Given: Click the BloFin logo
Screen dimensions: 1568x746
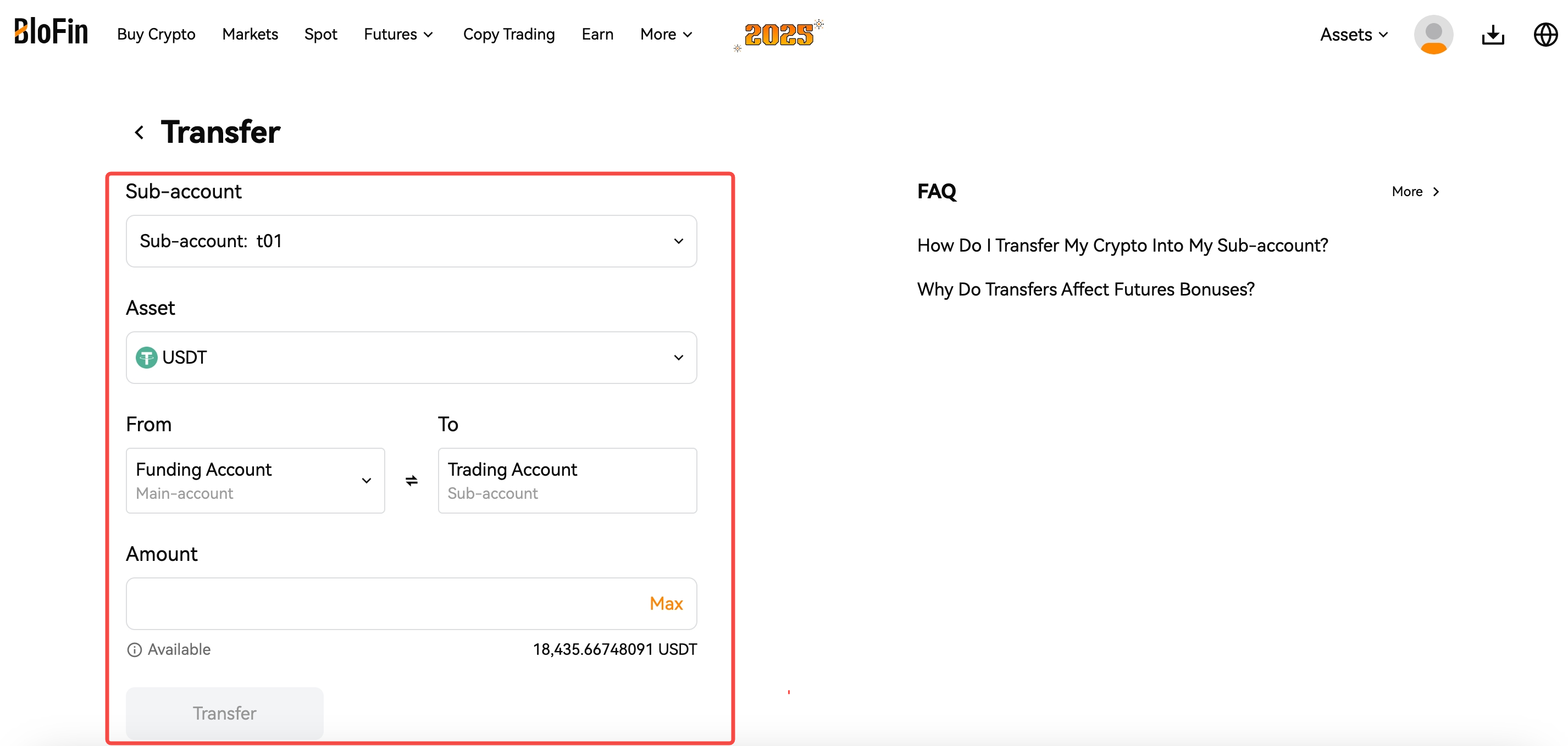Looking at the screenshot, I should 51,32.
